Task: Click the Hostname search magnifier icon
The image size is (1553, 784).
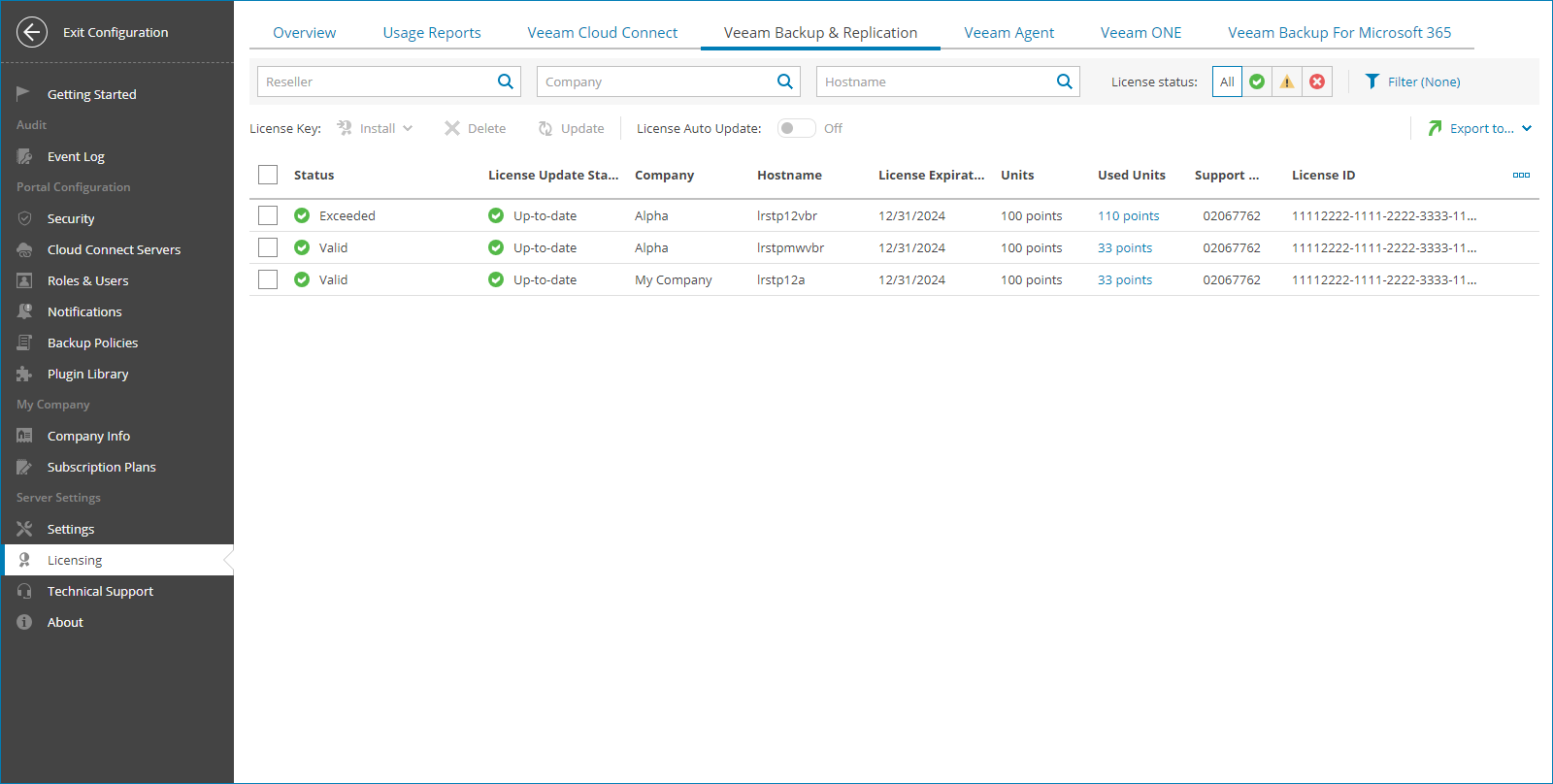Action: click(x=1065, y=82)
